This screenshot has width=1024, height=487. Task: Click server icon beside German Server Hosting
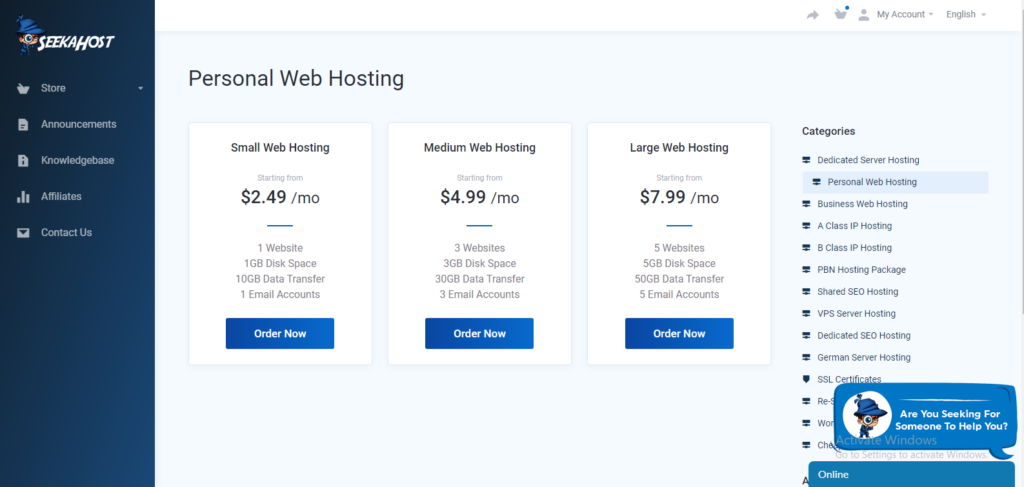807,358
